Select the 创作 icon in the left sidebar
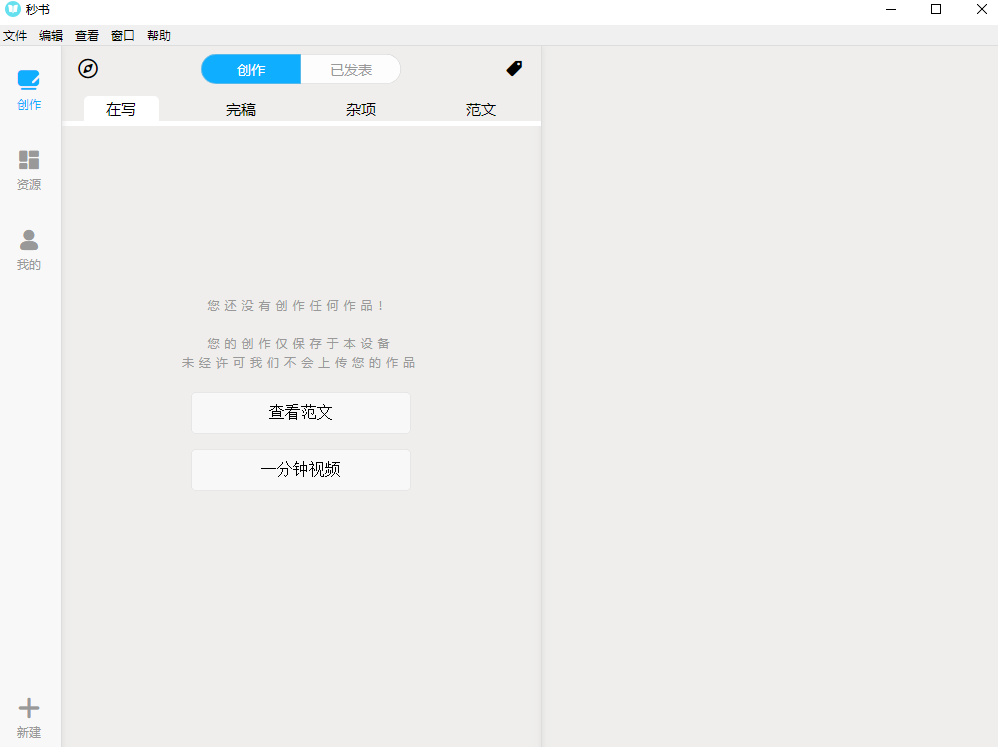Screen dimensions: 998x747 (x=28, y=88)
